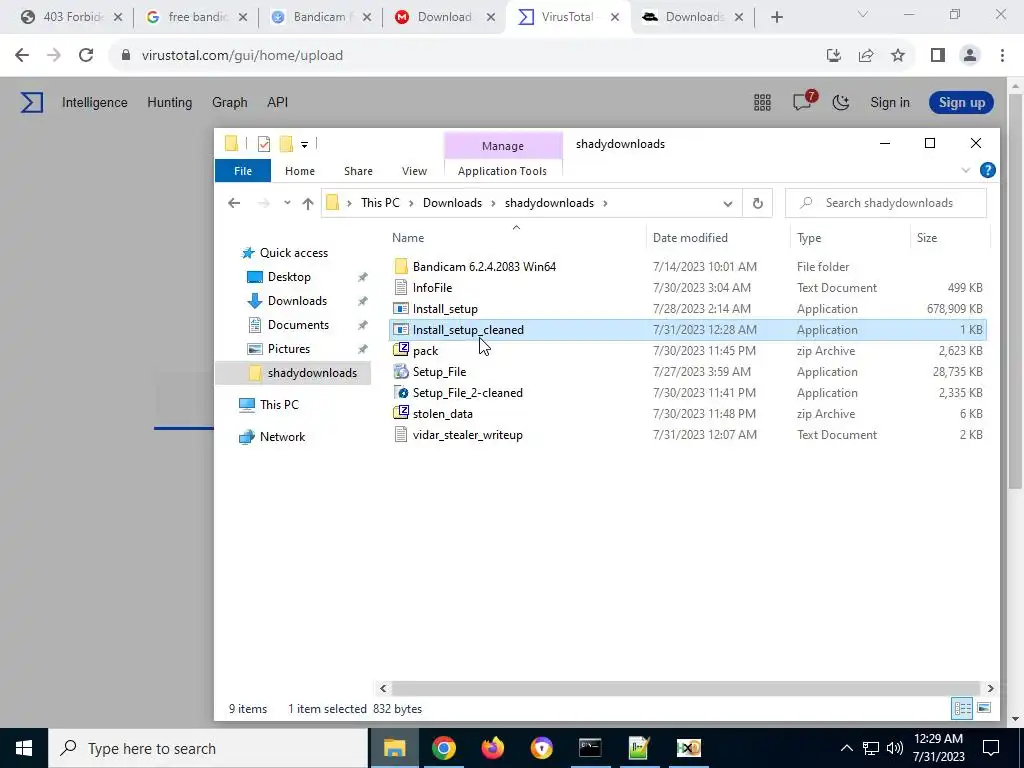Click Chrome back arrow

[x=22, y=56]
